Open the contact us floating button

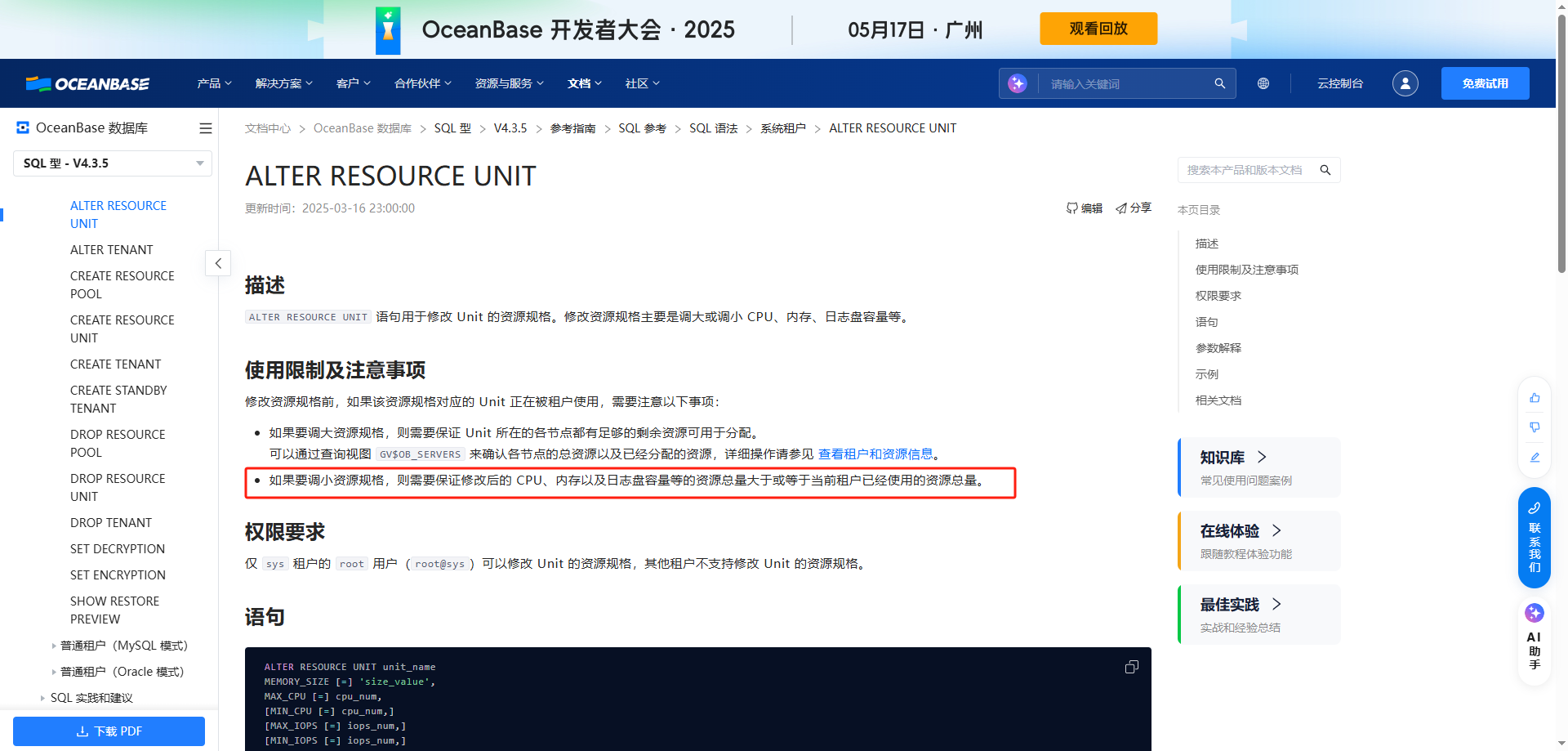pyautogui.click(x=1535, y=538)
